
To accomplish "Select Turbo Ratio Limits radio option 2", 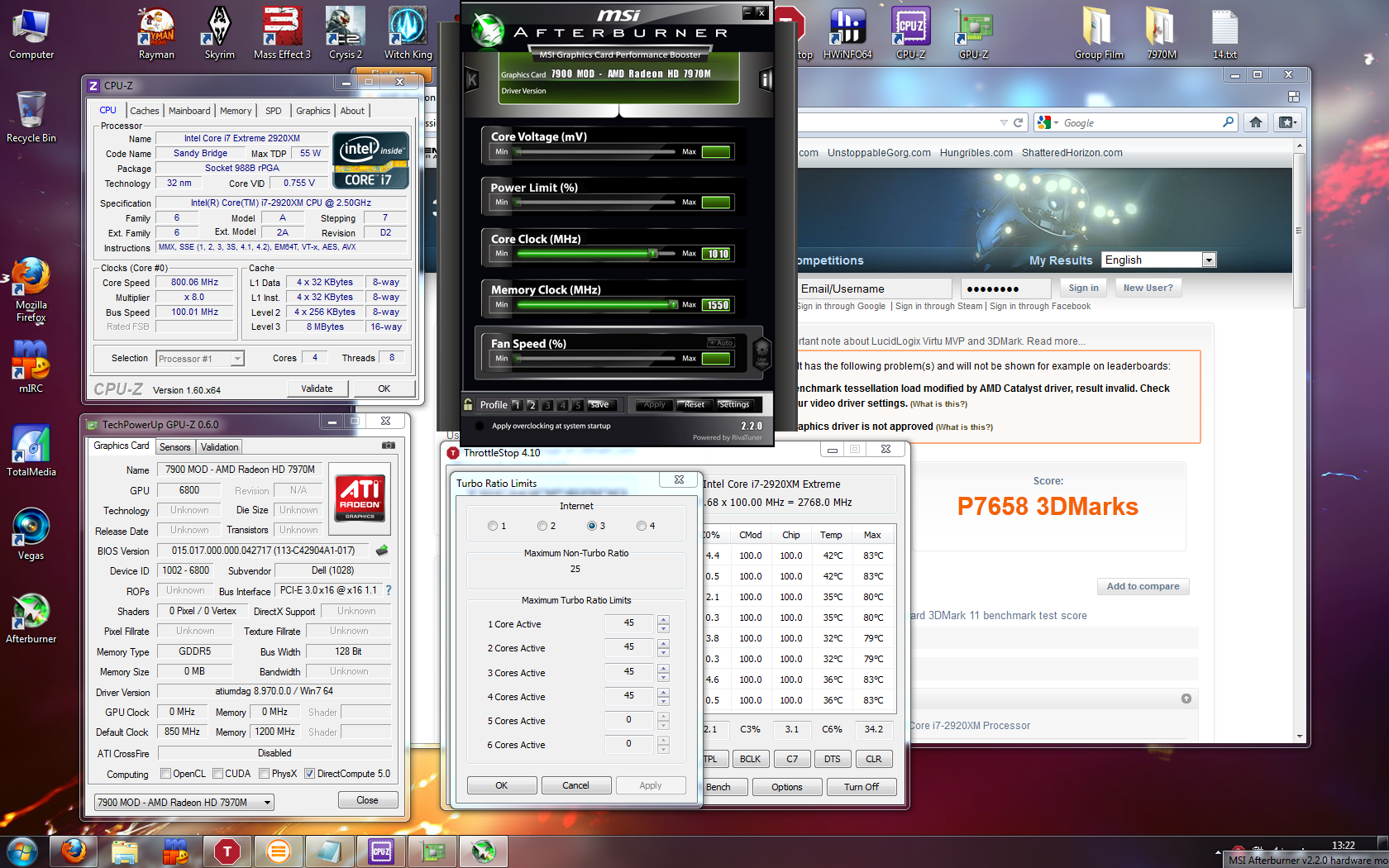I will [x=542, y=526].
